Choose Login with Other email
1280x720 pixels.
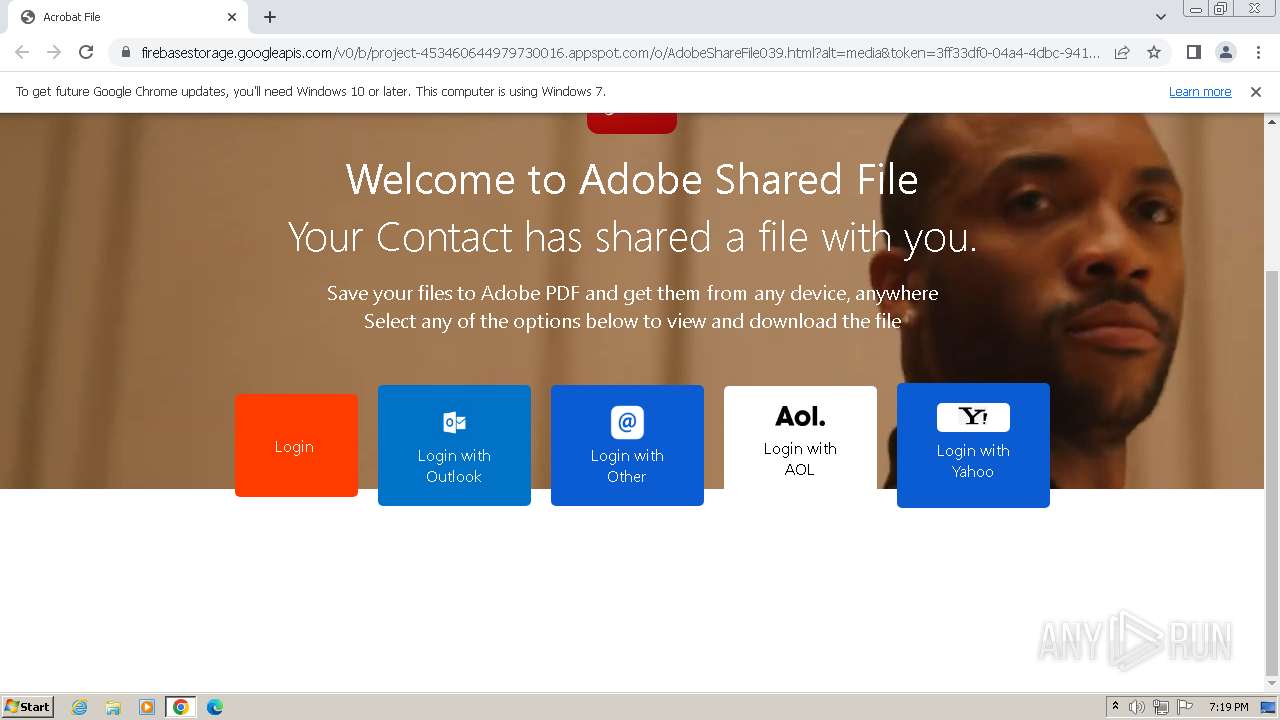pyautogui.click(x=627, y=445)
